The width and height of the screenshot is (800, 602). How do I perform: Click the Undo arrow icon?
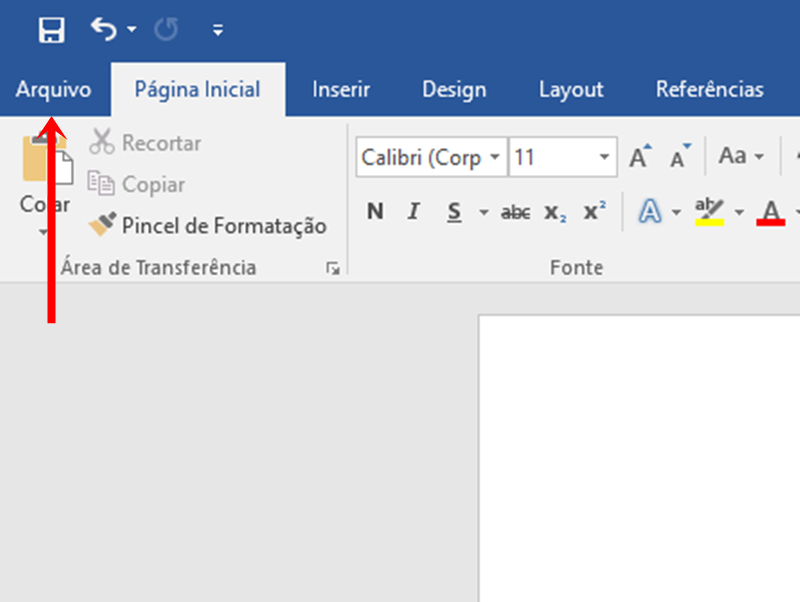(x=104, y=29)
